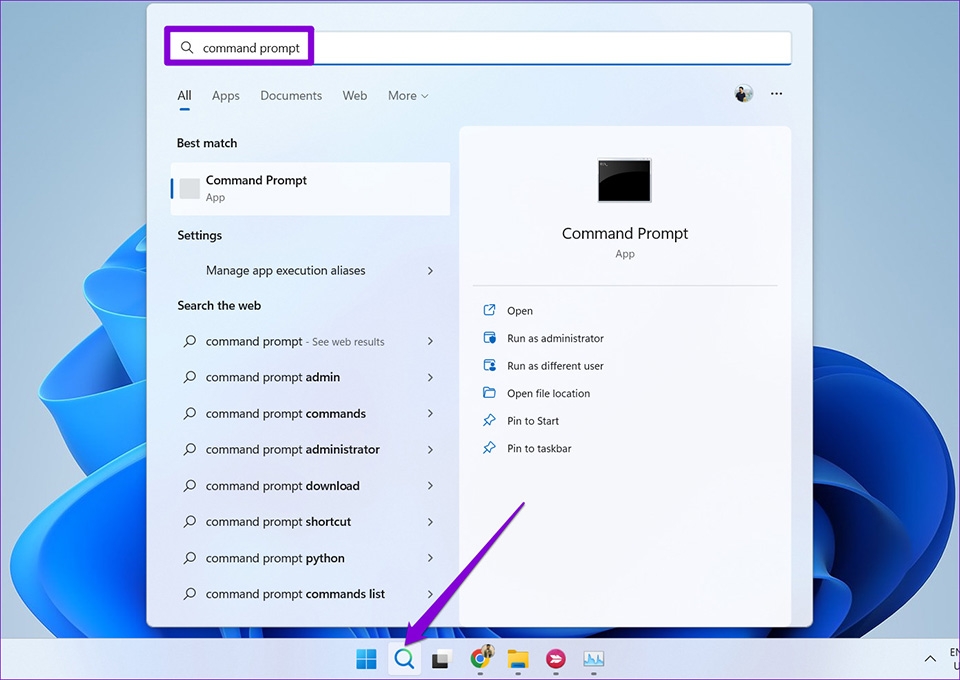The image size is (960, 680).
Task: Switch to the Apps tab
Action: coord(225,95)
